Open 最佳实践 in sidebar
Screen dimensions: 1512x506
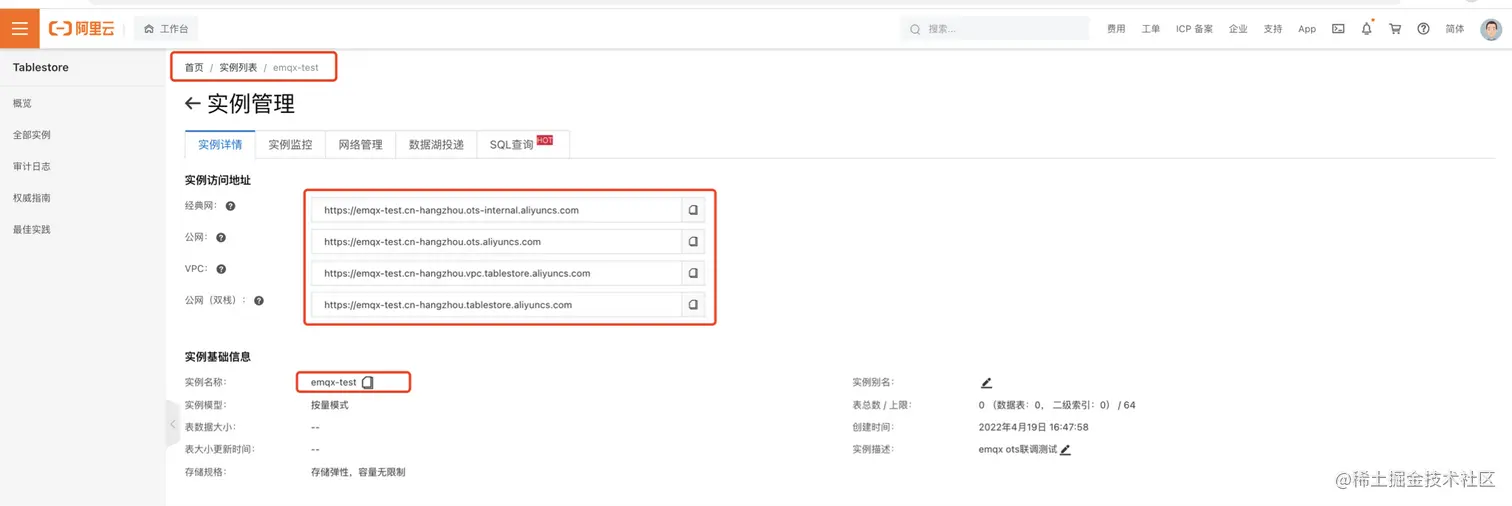(x=32, y=229)
